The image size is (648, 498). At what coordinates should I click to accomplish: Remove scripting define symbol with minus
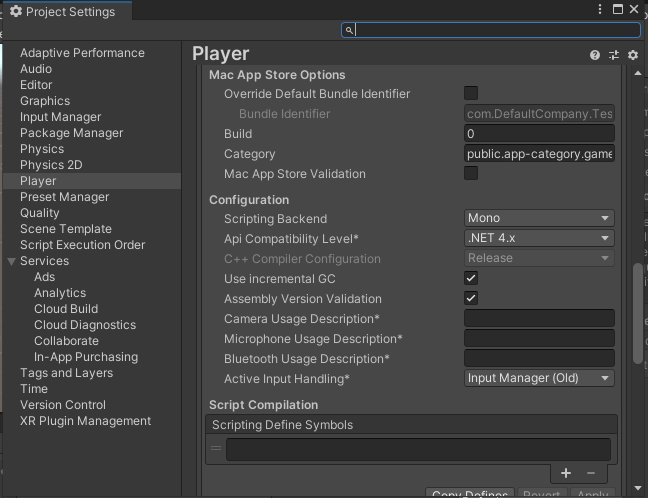[591, 473]
